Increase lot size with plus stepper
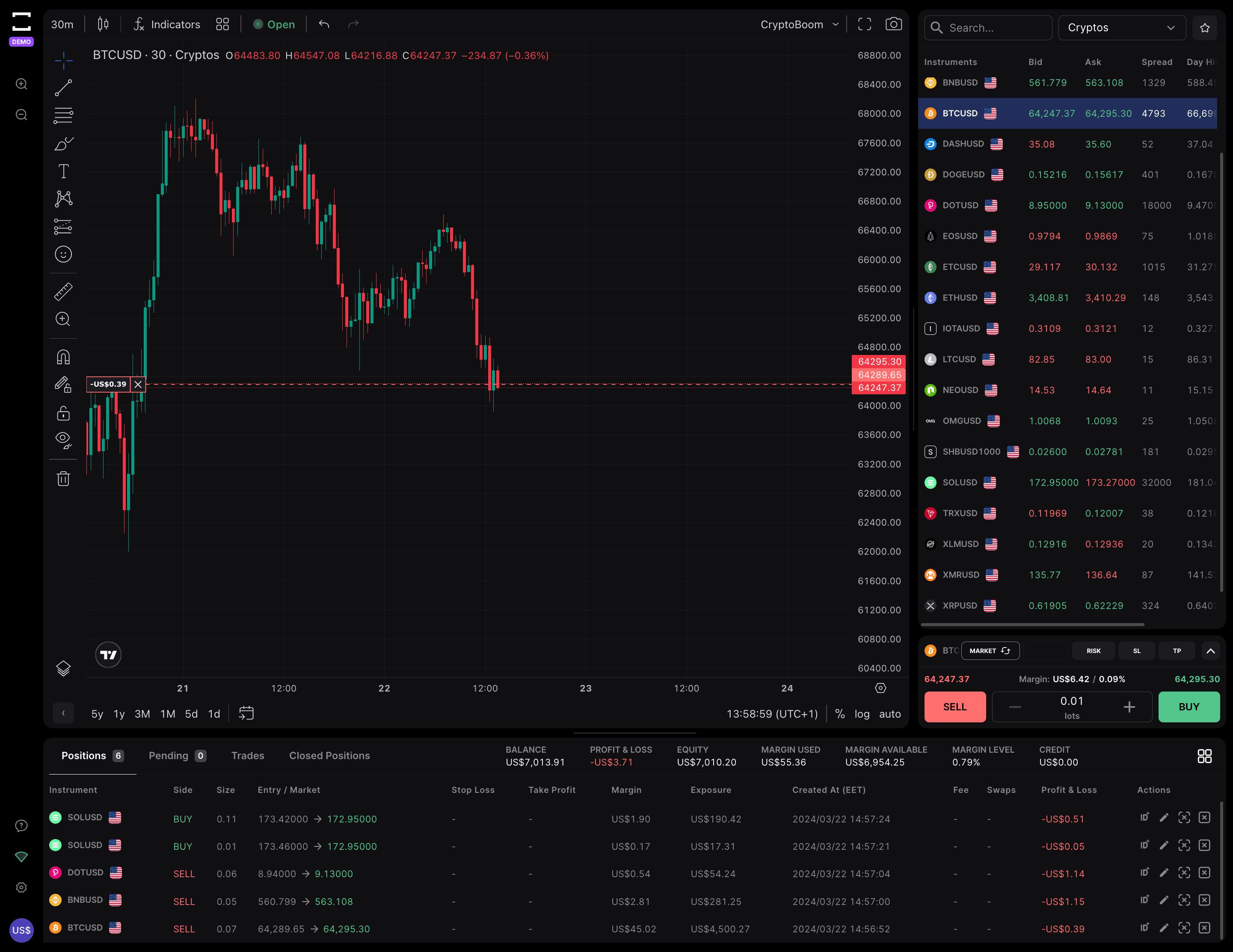The image size is (1233, 952). 1129,707
